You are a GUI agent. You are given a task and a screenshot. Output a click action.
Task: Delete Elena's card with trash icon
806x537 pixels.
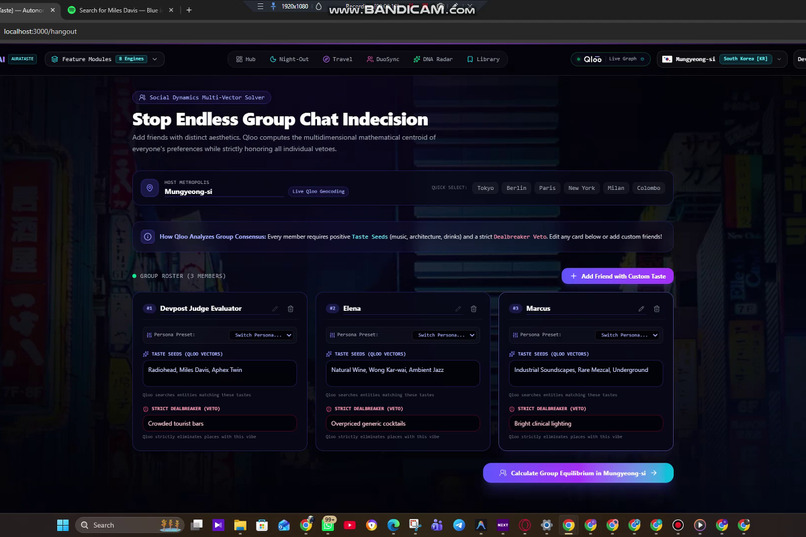click(473, 309)
